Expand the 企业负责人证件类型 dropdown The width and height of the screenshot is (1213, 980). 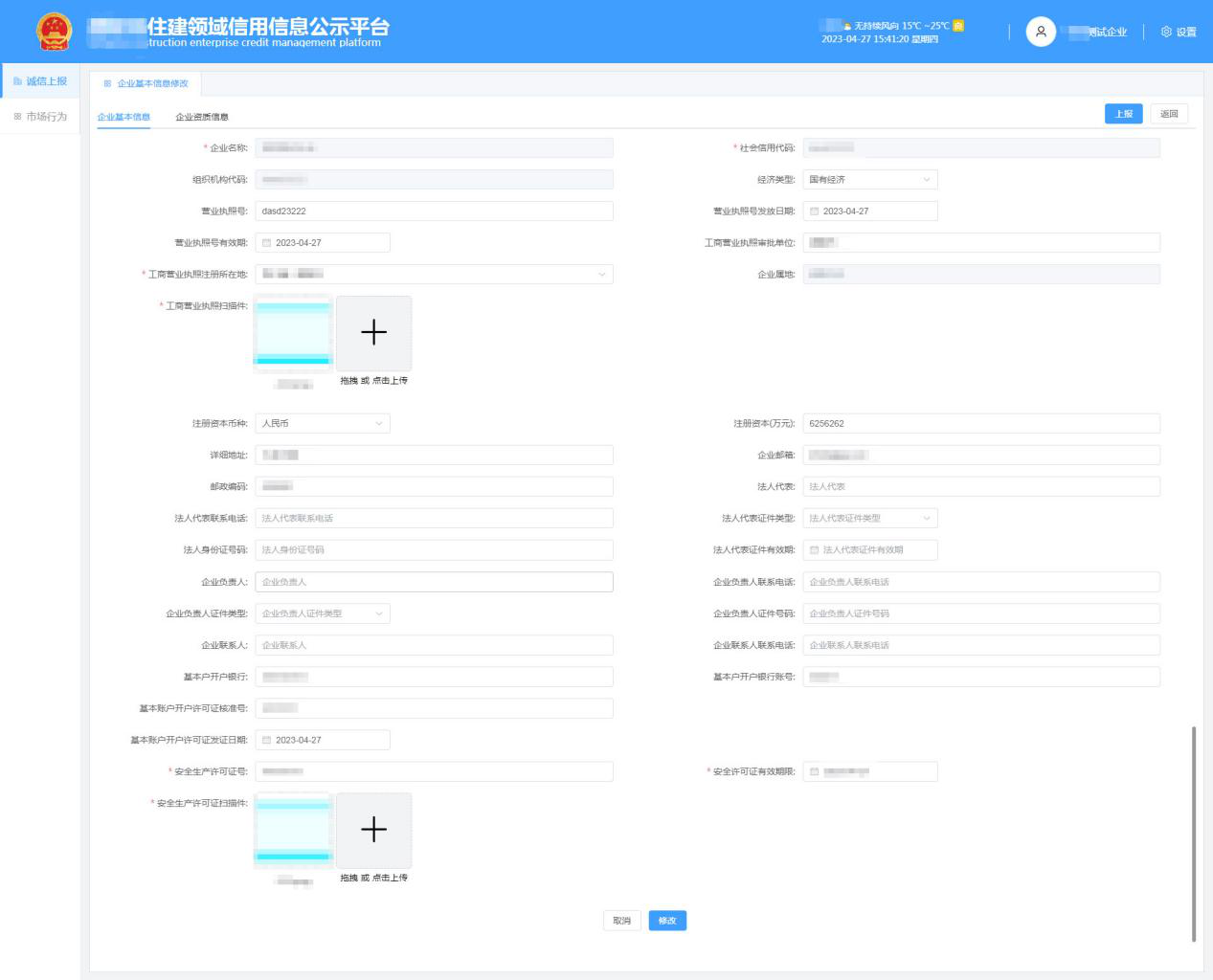(322, 613)
